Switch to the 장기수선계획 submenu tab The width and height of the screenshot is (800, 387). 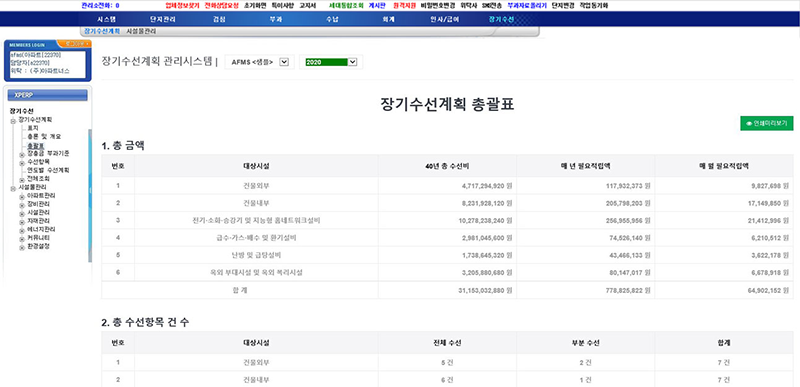pyautogui.click(x=102, y=31)
